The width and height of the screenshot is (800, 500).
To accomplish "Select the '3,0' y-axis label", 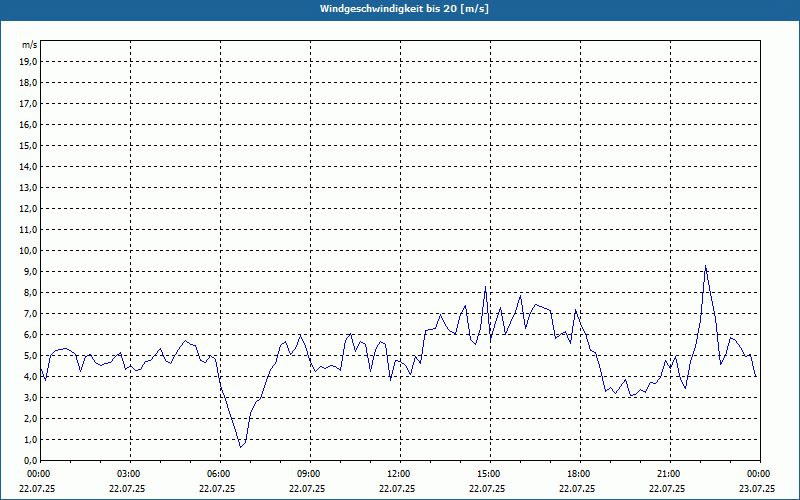I will pyautogui.click(x=31, y=397).
